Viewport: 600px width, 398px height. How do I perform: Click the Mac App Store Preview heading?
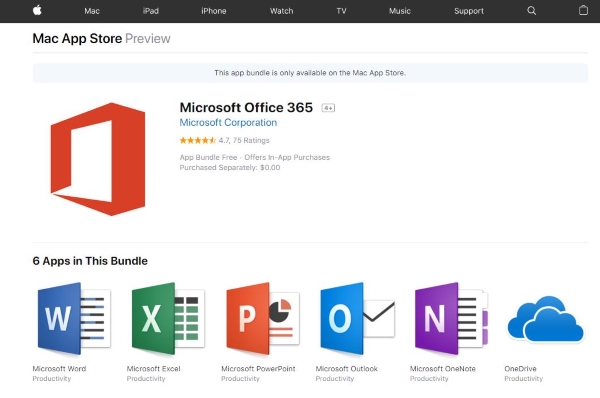tap(101, 39)
